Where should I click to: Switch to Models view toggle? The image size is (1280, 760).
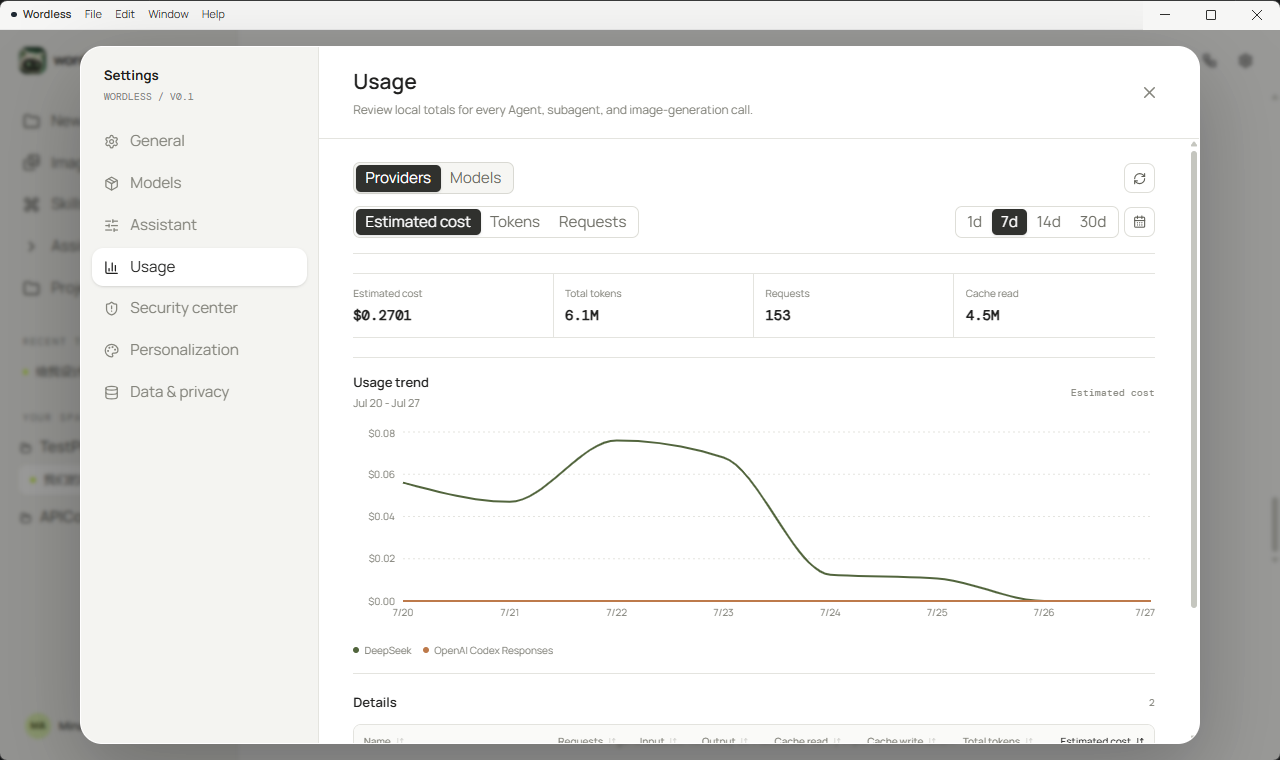tap(475, 178)
